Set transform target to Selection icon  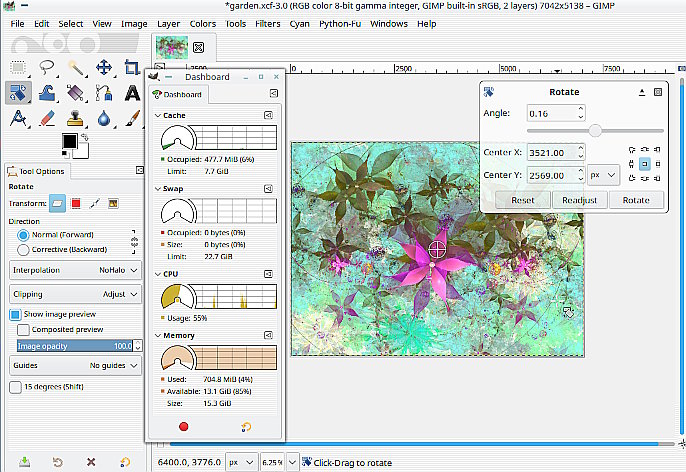[76, 204]
